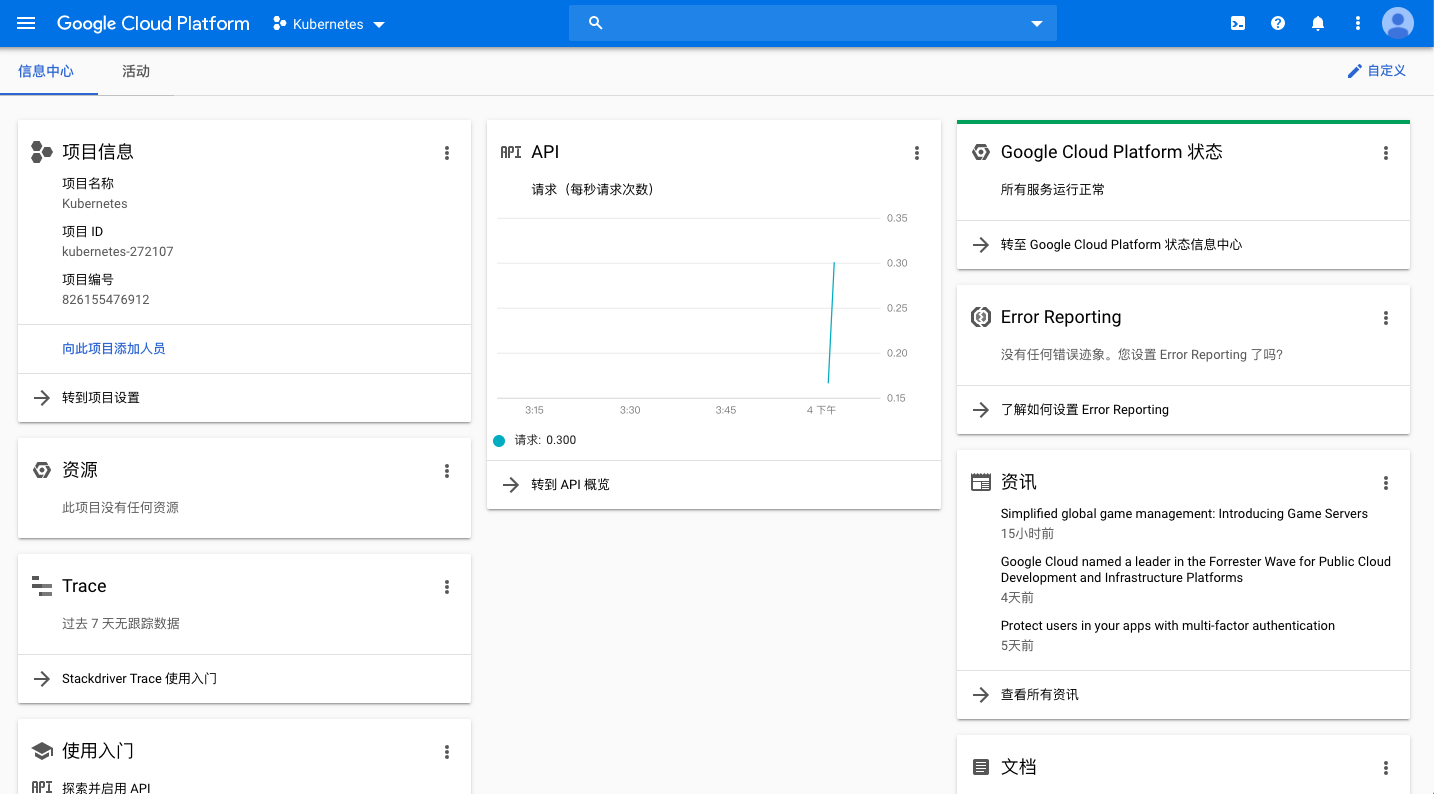The image size is (1434, 794).
Task: Click the 自定义 customize button
Action: click(x=1377, y=71)
